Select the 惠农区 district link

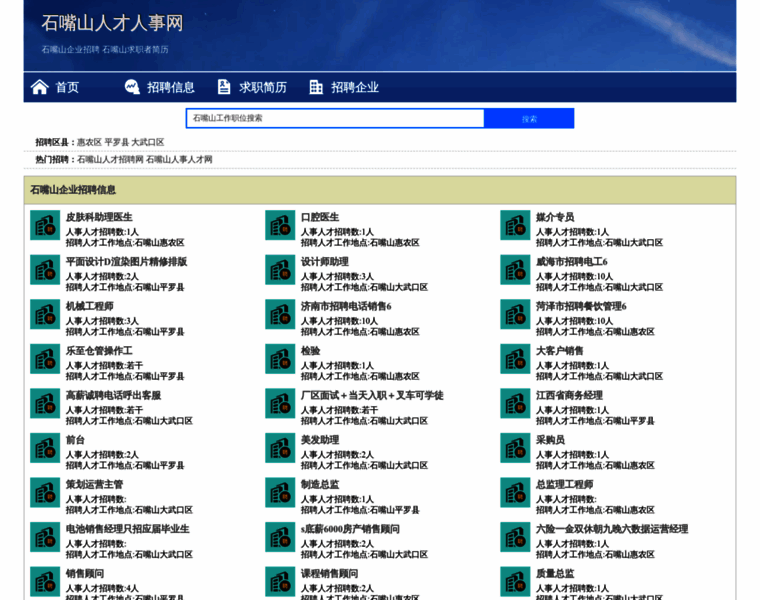[89, 142]
